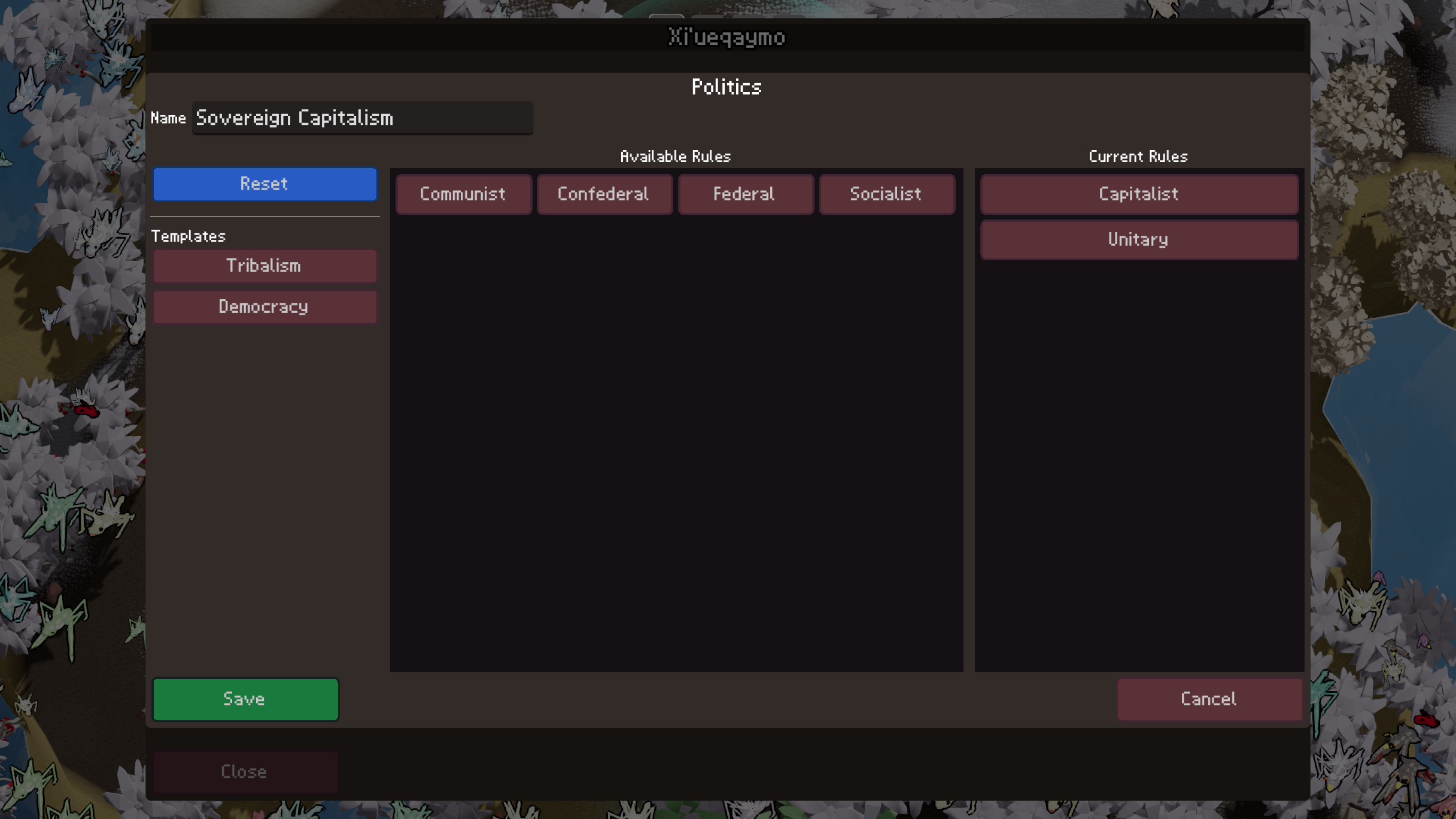1456x819 pixels.
Task: Click the Reset button
Action: [264, 184]
